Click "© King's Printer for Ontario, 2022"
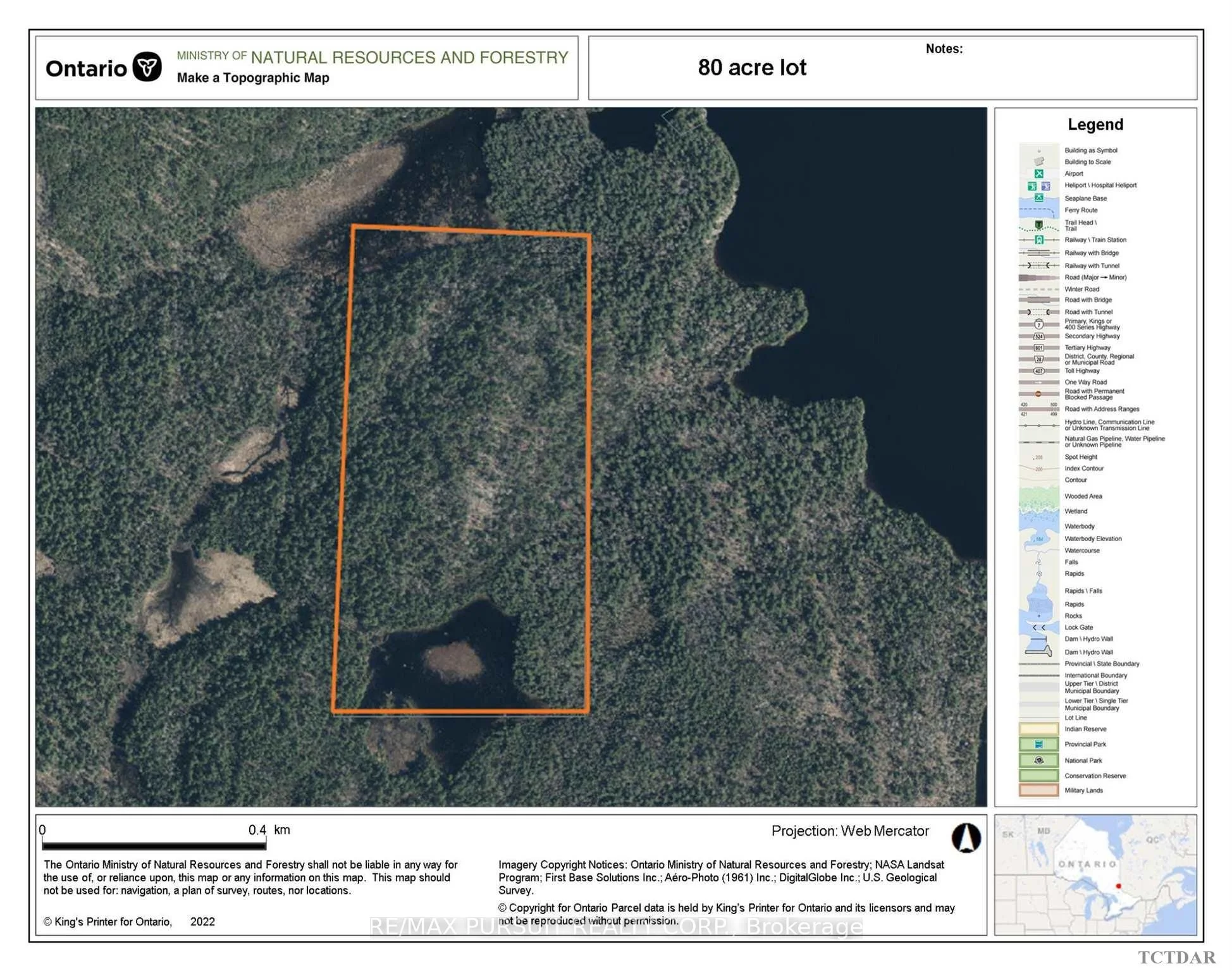This screenshot has width=1232, height=971. coord(129,922)
